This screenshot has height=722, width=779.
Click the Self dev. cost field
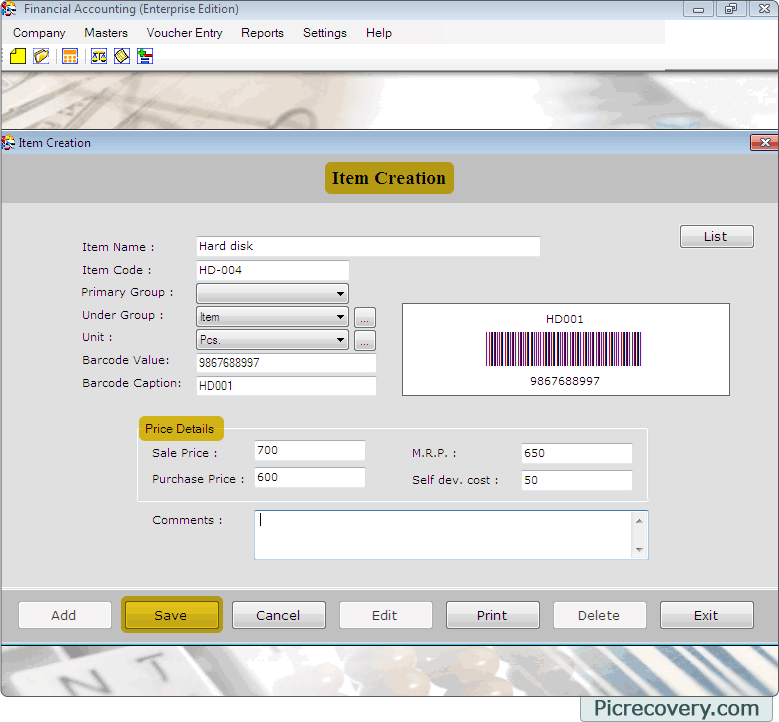[577, 480]
